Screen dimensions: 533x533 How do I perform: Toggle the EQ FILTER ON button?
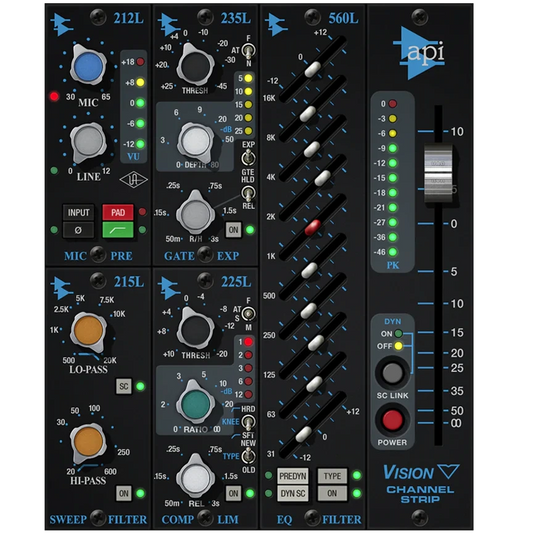(x=332, y=494)
